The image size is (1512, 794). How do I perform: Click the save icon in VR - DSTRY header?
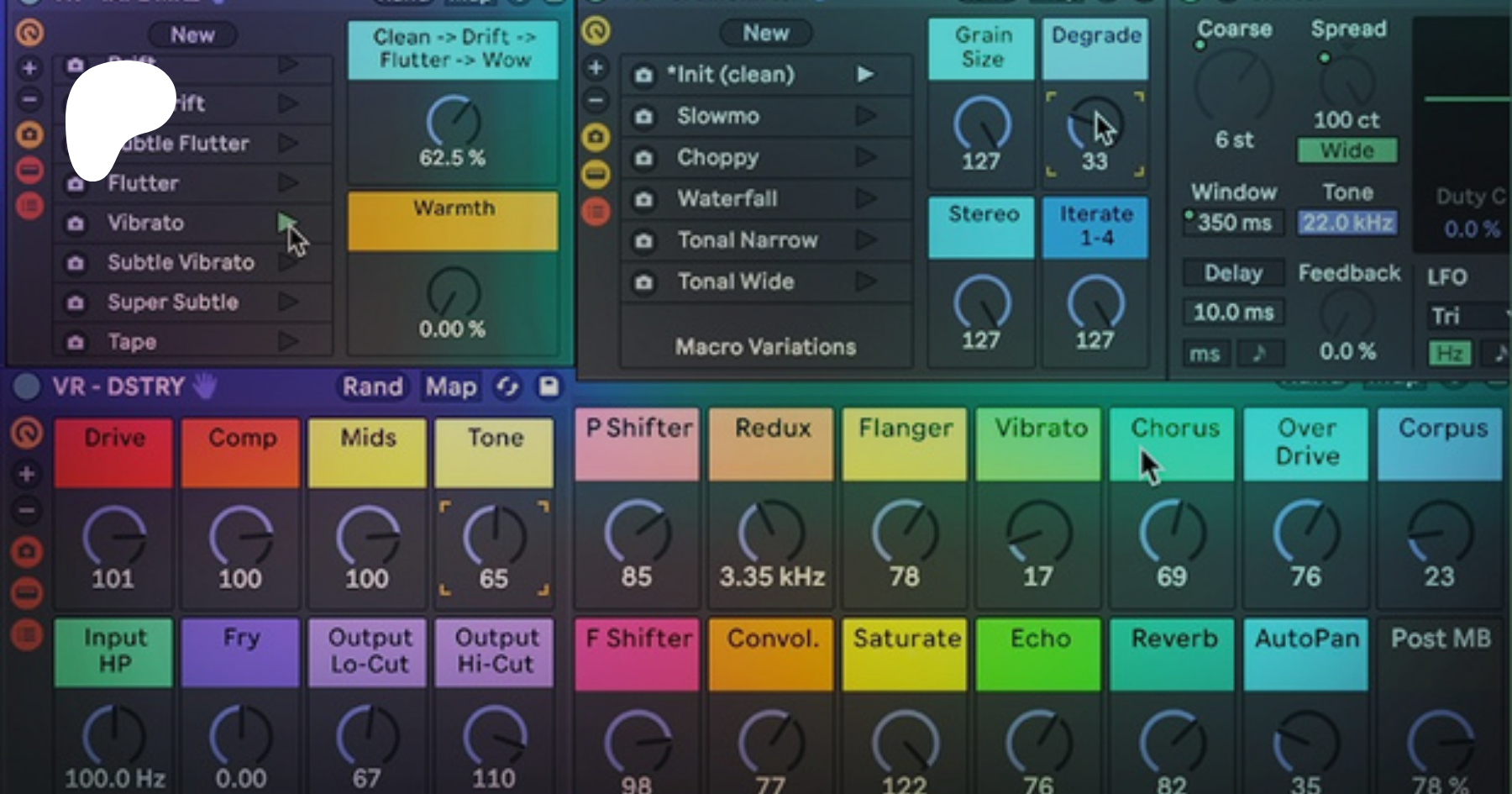coord(549,386)
